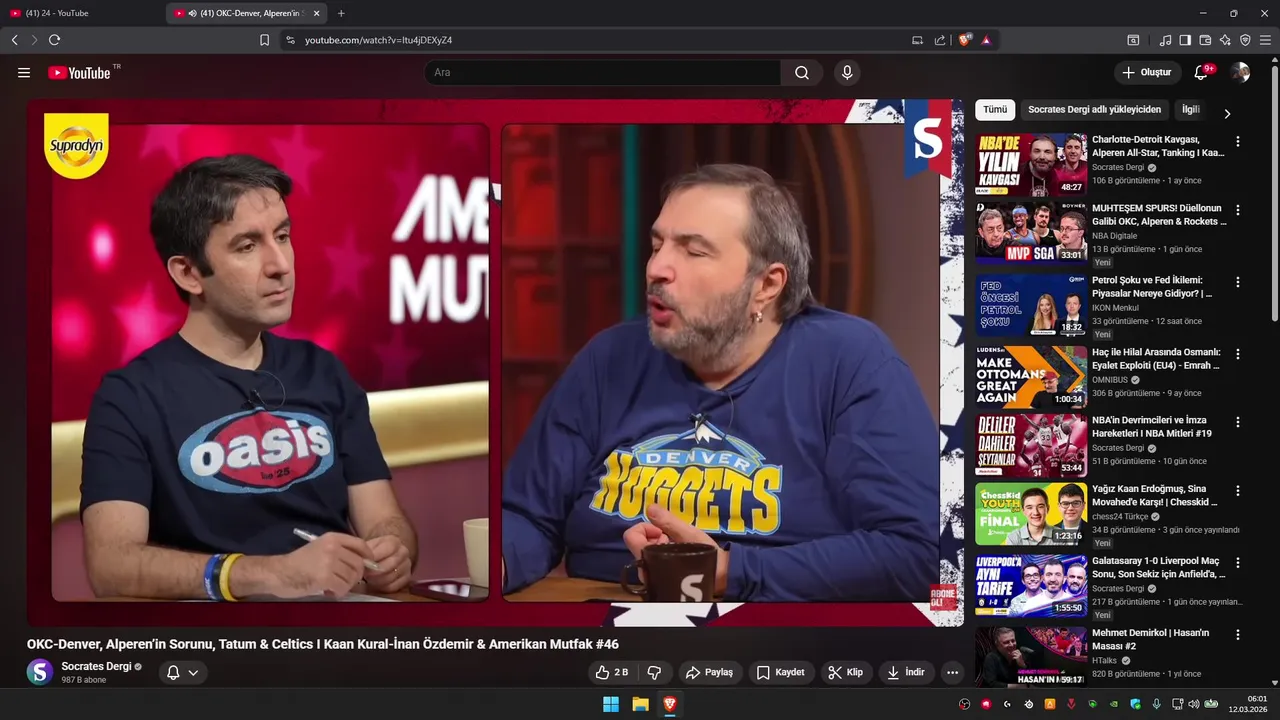Share this page from the address bar
The width and height of the screenshot is (1280, 720).
click(940, 40)
